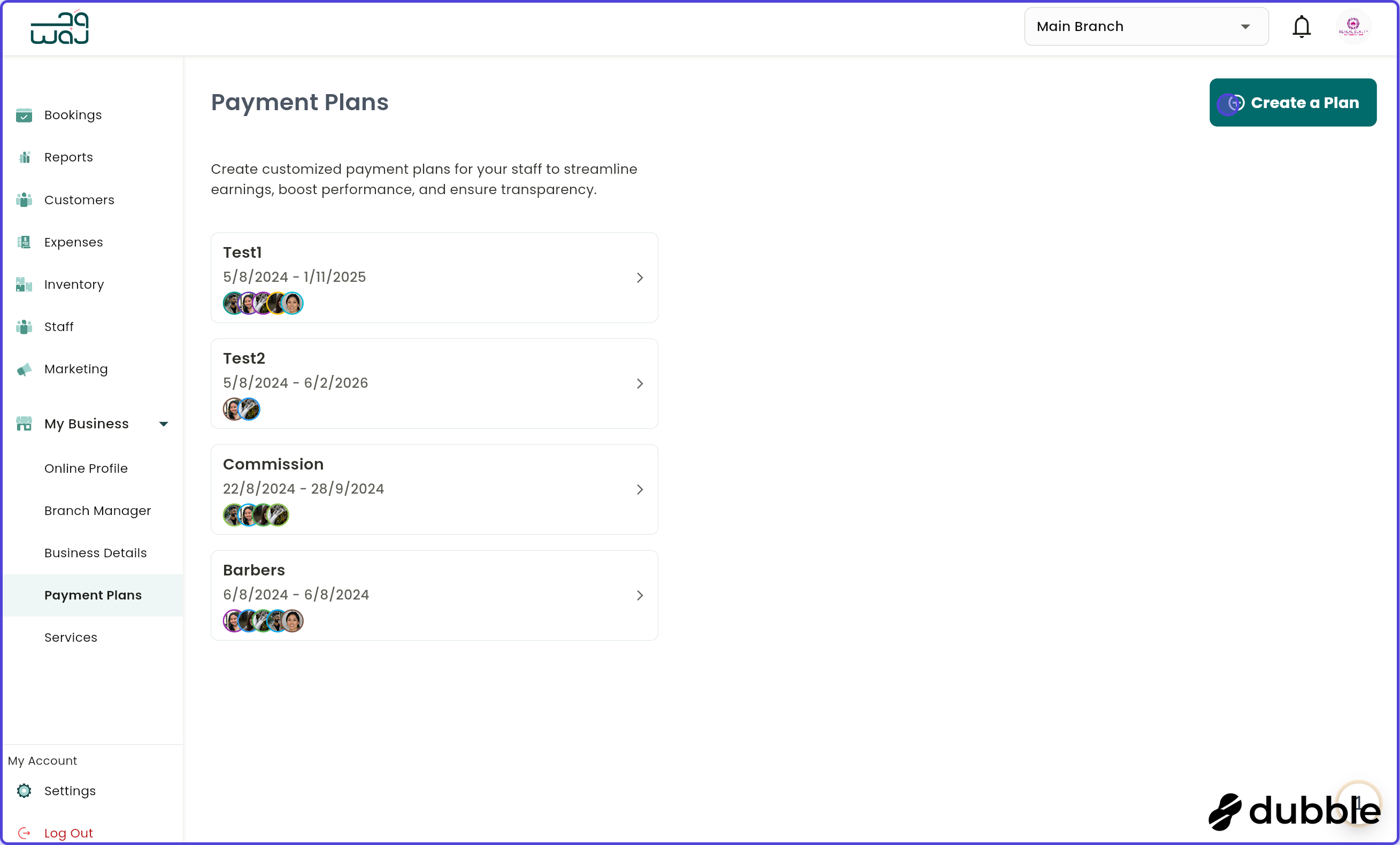The image size is (1400, 845).
Task: Click the Settings gear icon
Action: 24,790
